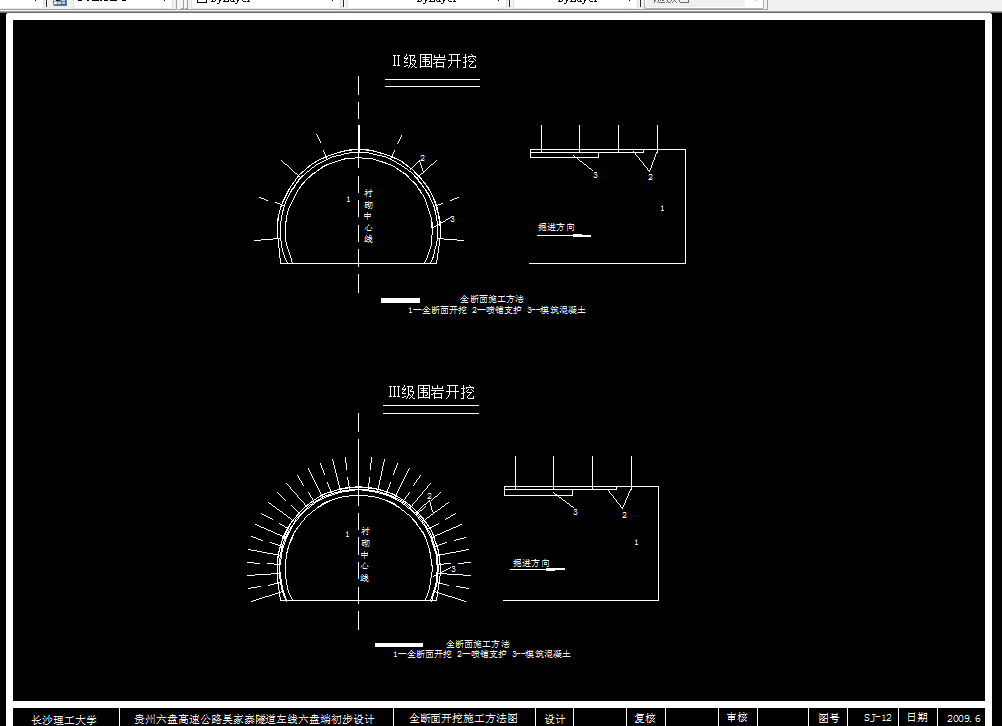The image size is (1002, 726).
Task: Click 审核 cell in title block
Action: click(x=737, y=718)
